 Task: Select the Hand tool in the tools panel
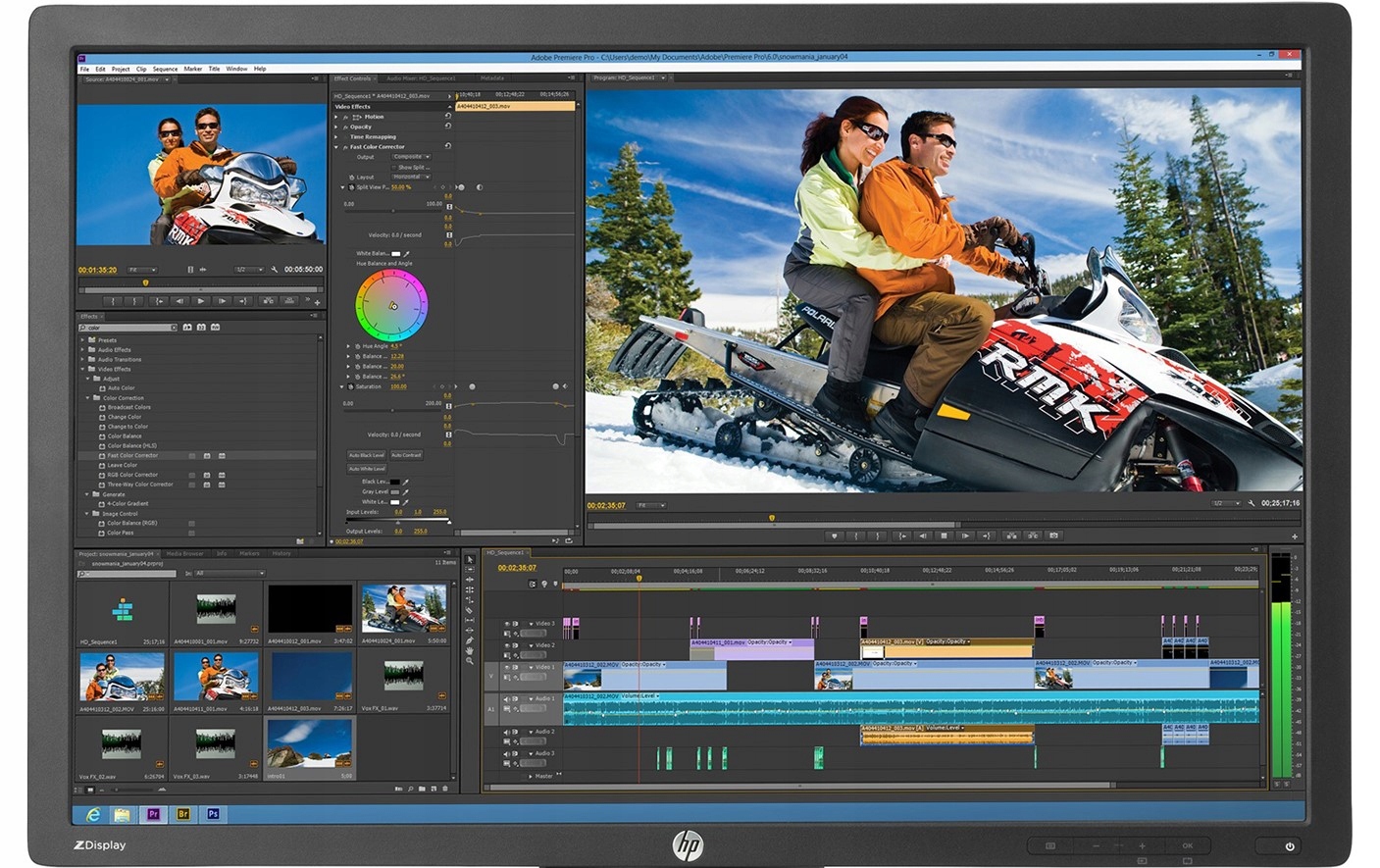pos(470,651)
